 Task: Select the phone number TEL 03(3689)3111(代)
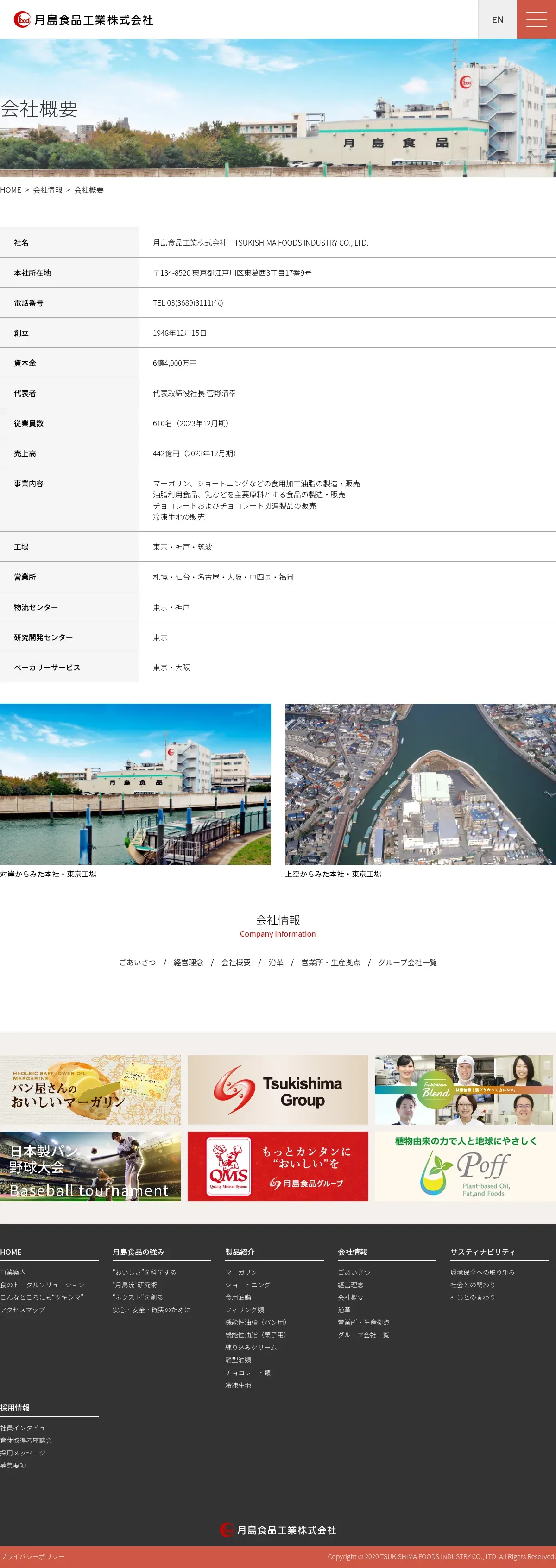[x=188, y=303]
